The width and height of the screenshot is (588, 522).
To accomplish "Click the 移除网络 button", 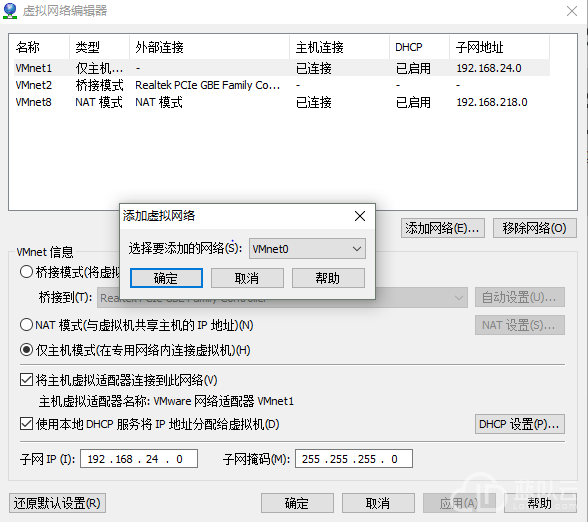I will click(534, 228).
